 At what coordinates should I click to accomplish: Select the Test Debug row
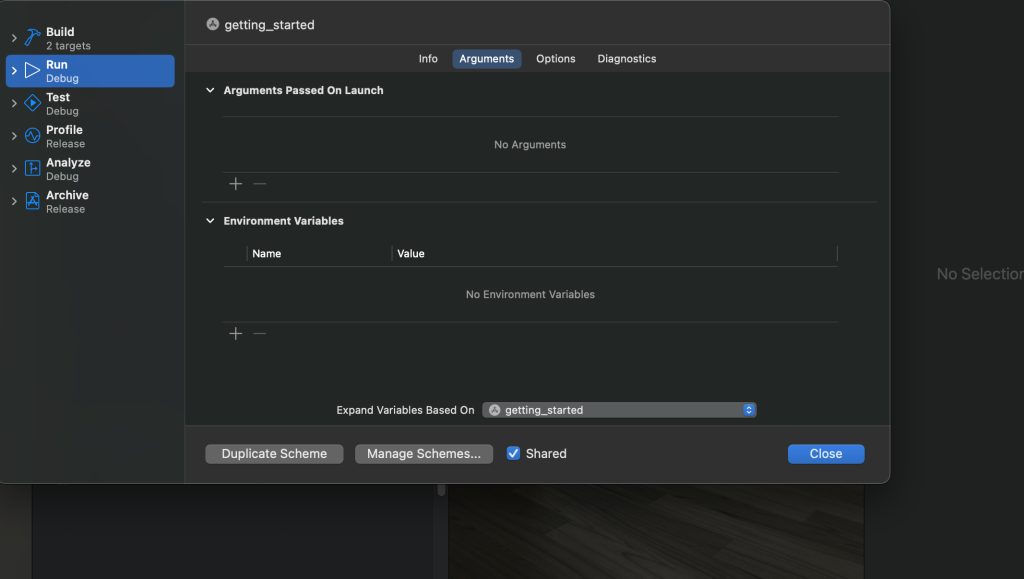(x=90, y=103)
